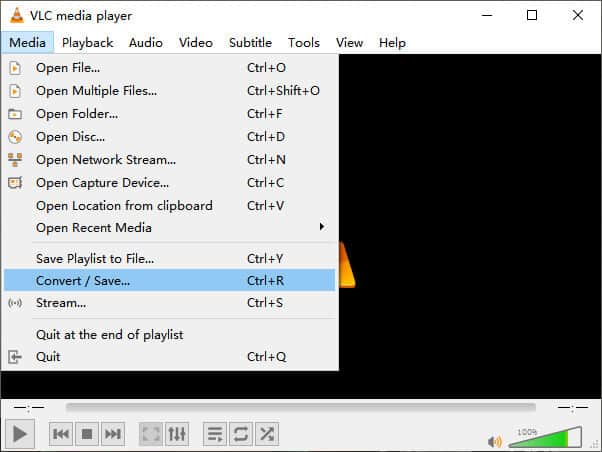
Task: Stop playback with the stop button
Action: [x=87, y=434]
